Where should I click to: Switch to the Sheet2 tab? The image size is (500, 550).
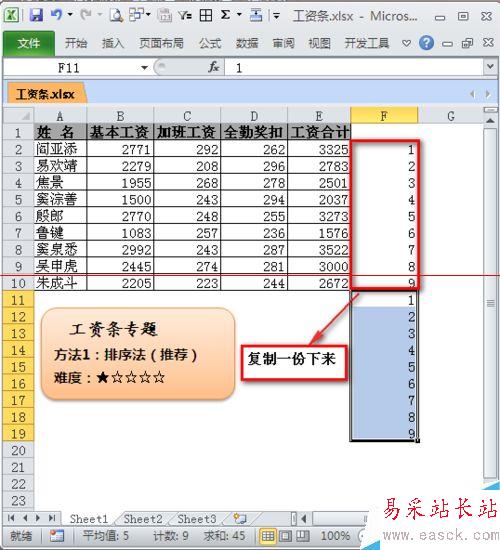[143, 518]
